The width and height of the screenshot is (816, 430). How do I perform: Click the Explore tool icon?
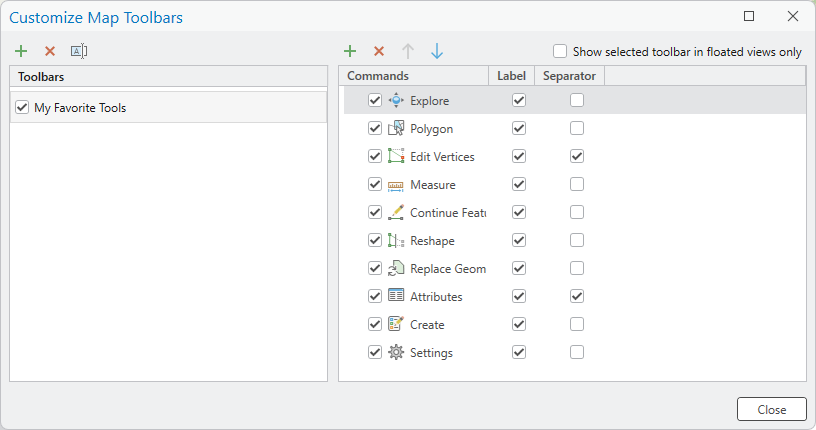396,100
